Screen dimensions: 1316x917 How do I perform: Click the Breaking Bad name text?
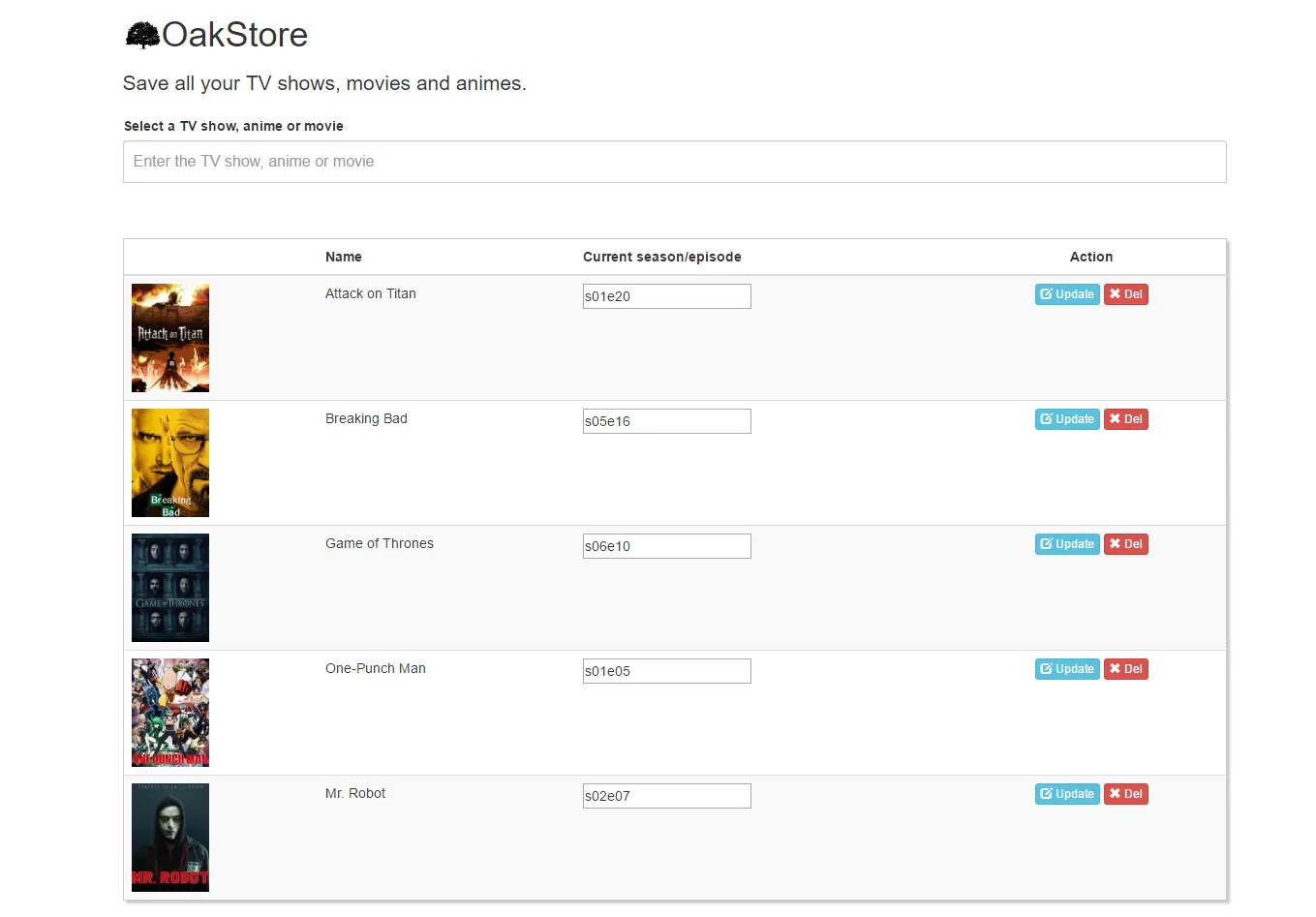coord(366,418)
